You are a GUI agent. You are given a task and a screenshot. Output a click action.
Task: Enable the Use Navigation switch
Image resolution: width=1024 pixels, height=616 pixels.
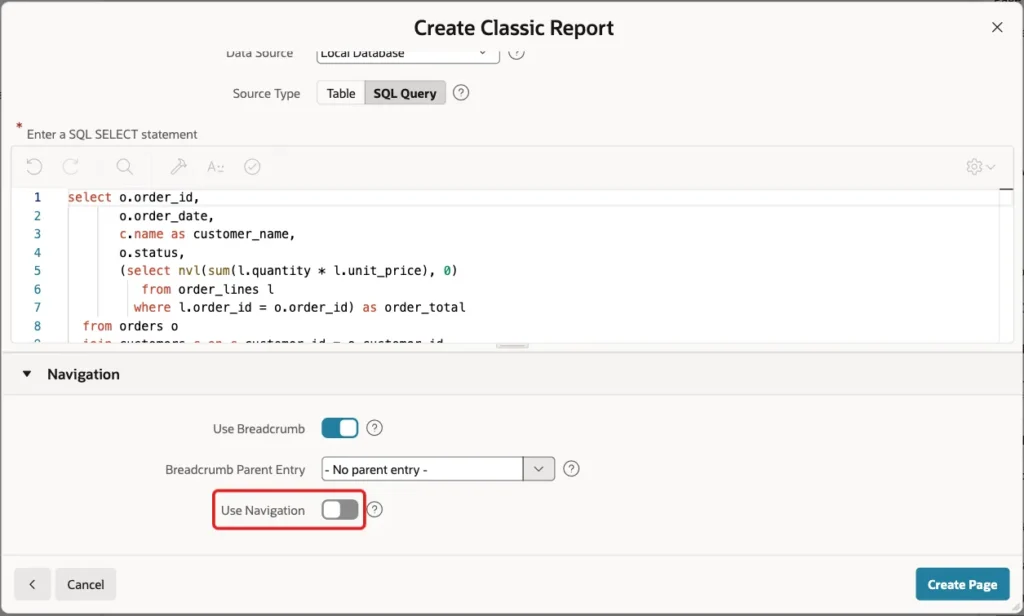click(340, 510)
